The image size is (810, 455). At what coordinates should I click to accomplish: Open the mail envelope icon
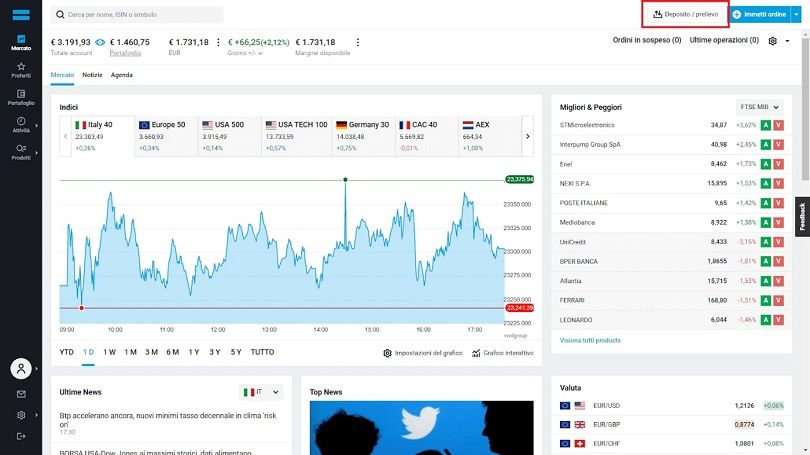pyautogui.click(x=21, y=394)
